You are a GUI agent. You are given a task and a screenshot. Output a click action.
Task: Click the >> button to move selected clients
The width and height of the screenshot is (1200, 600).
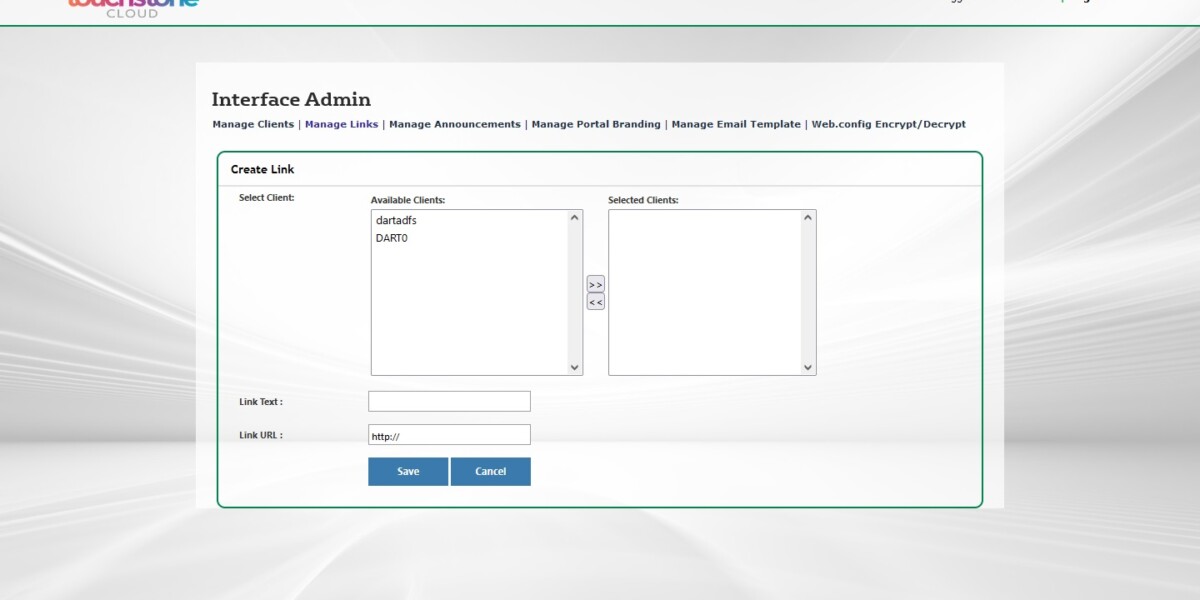coord(595,284)
